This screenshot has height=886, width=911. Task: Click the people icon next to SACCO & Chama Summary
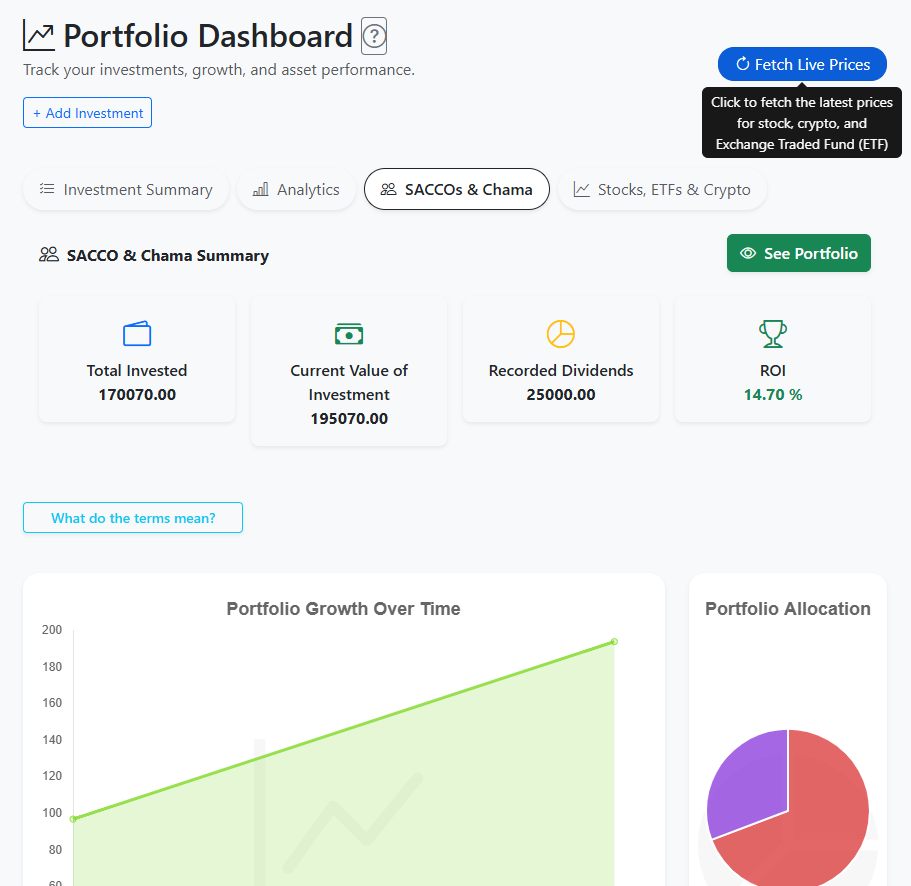[x=49, y=255]
